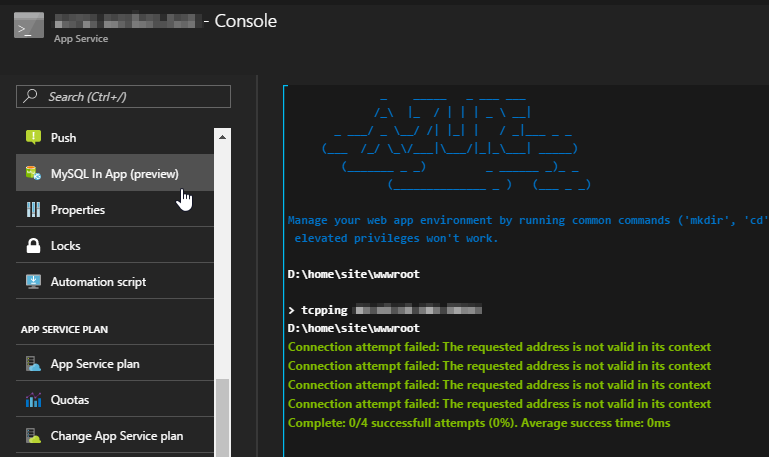Click the Console blade icon in header
The image size is (769, 457).
29,25
